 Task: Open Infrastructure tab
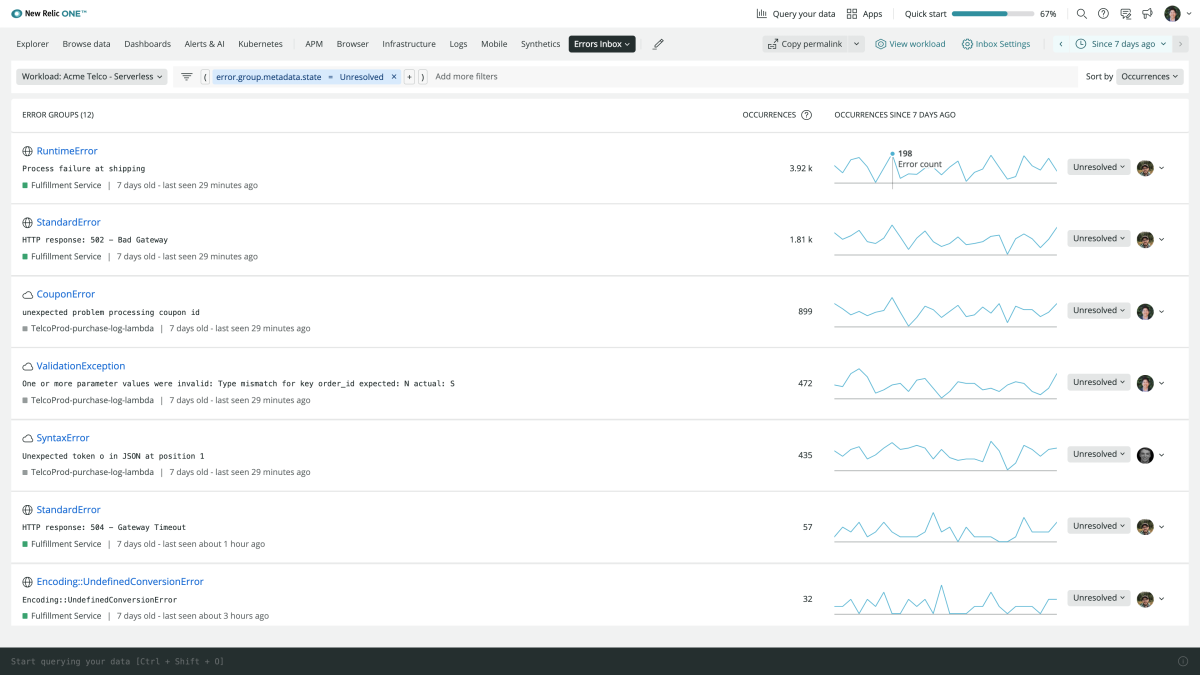(409, 44)
